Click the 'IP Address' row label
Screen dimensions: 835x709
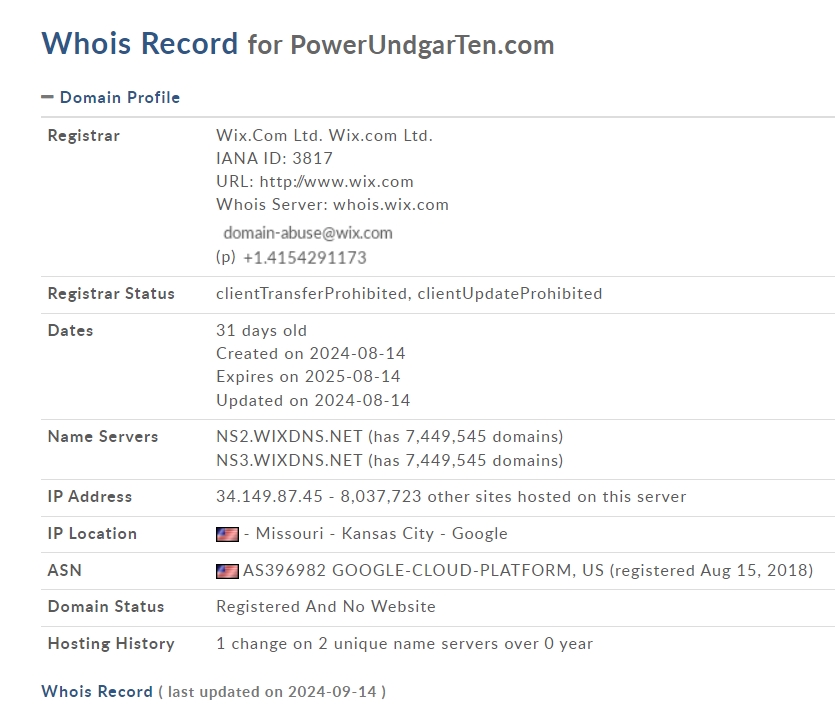click(89, 496)
